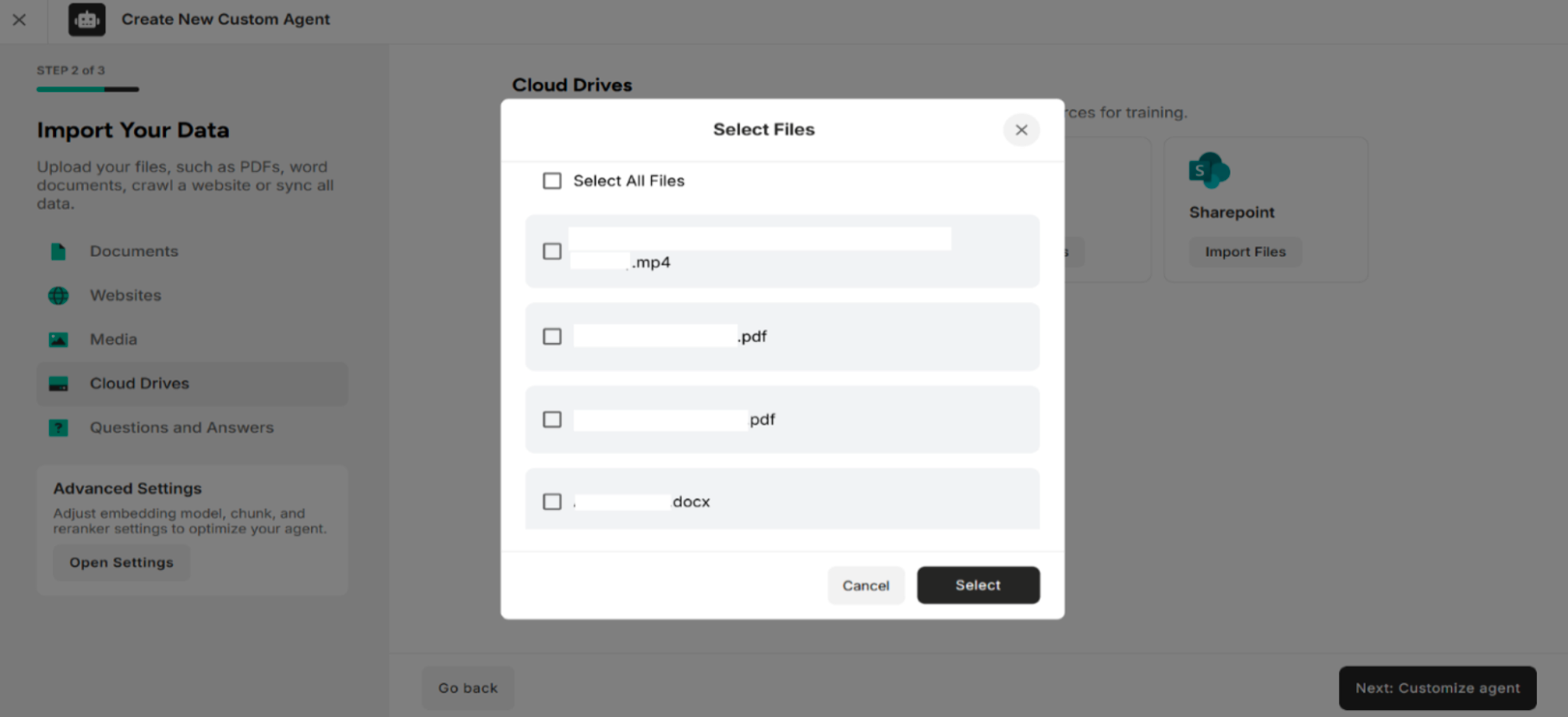
Task: Check the .docx file checkbox
Action: 551,502
